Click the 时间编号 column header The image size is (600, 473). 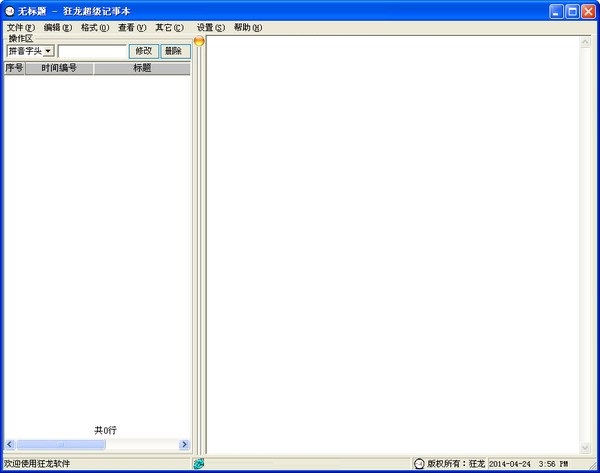pyautogui.click(x=59, y=69)
